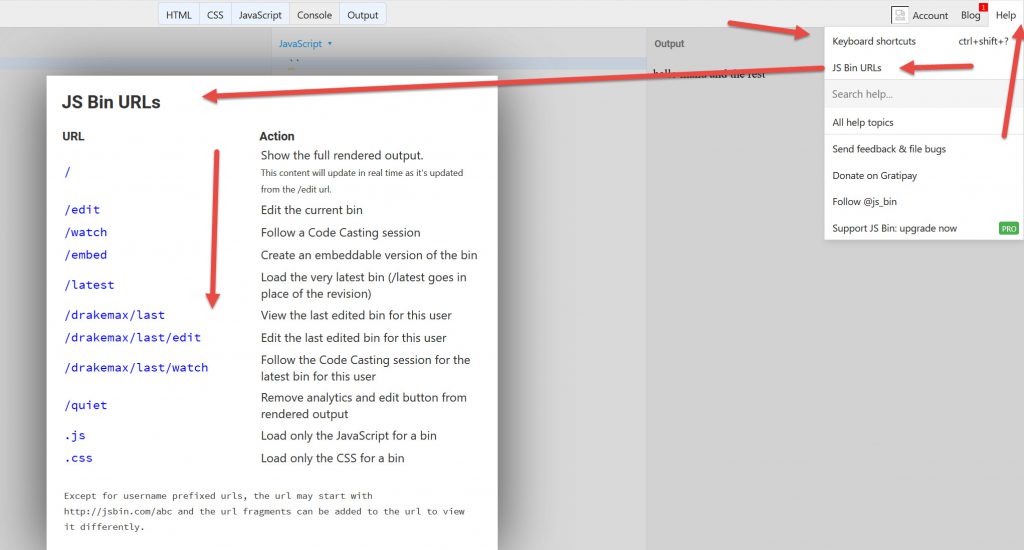Choose JS Bin URLs menu entry
Image resolution: width=1024 pixels, height=550 pixels.
(x=857, y=68)
